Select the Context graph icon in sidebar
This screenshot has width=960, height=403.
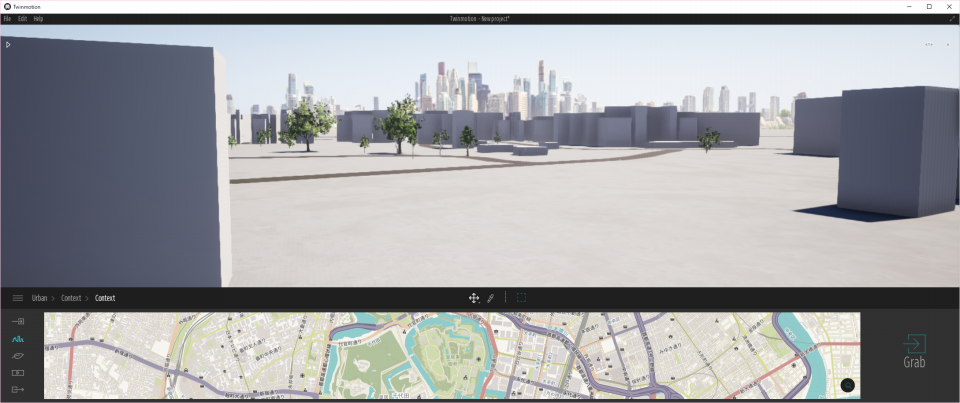(18, 339)
